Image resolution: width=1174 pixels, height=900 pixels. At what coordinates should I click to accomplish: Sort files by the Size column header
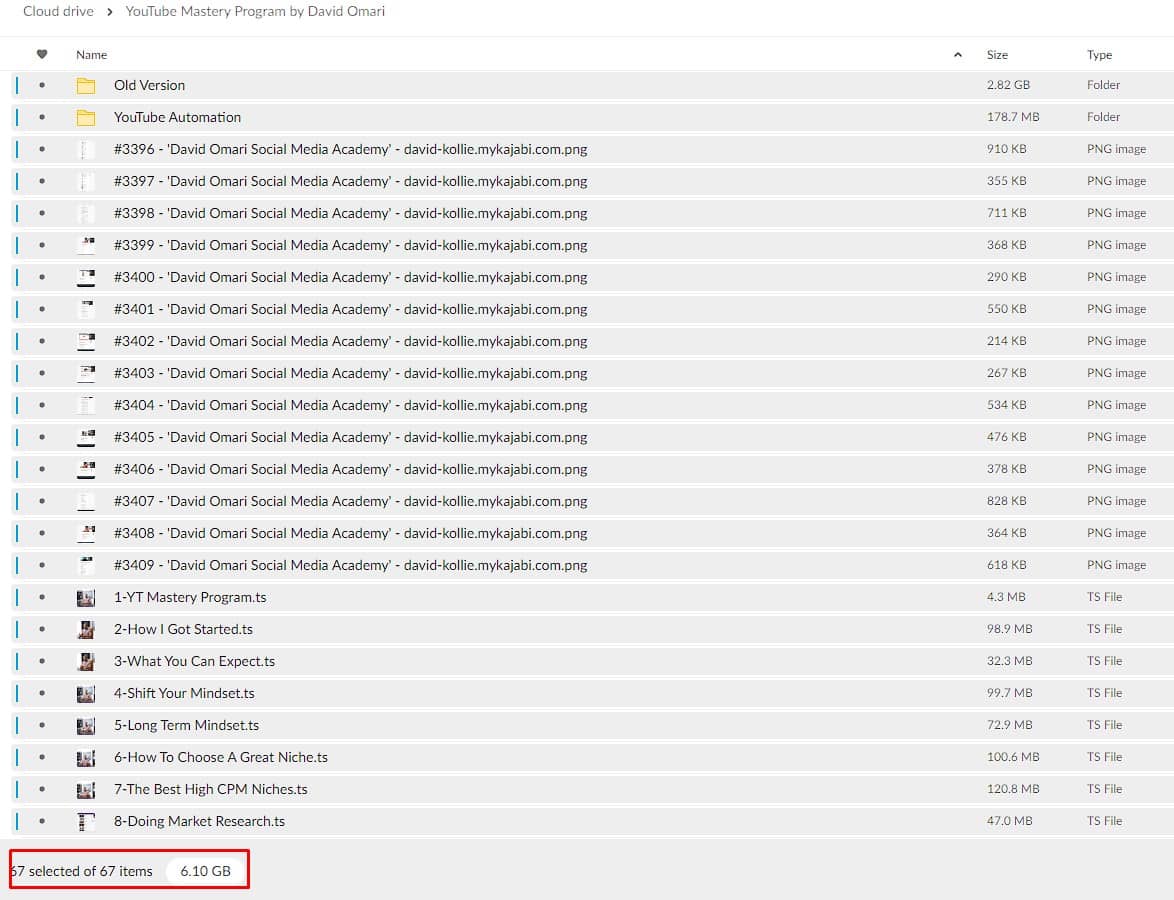pyautogui.click(x=997, y=54)
